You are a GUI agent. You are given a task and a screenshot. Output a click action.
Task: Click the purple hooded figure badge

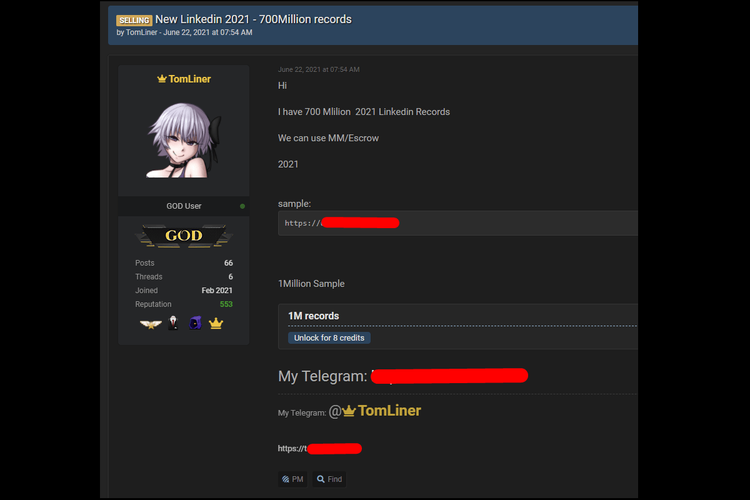(195, 323)
